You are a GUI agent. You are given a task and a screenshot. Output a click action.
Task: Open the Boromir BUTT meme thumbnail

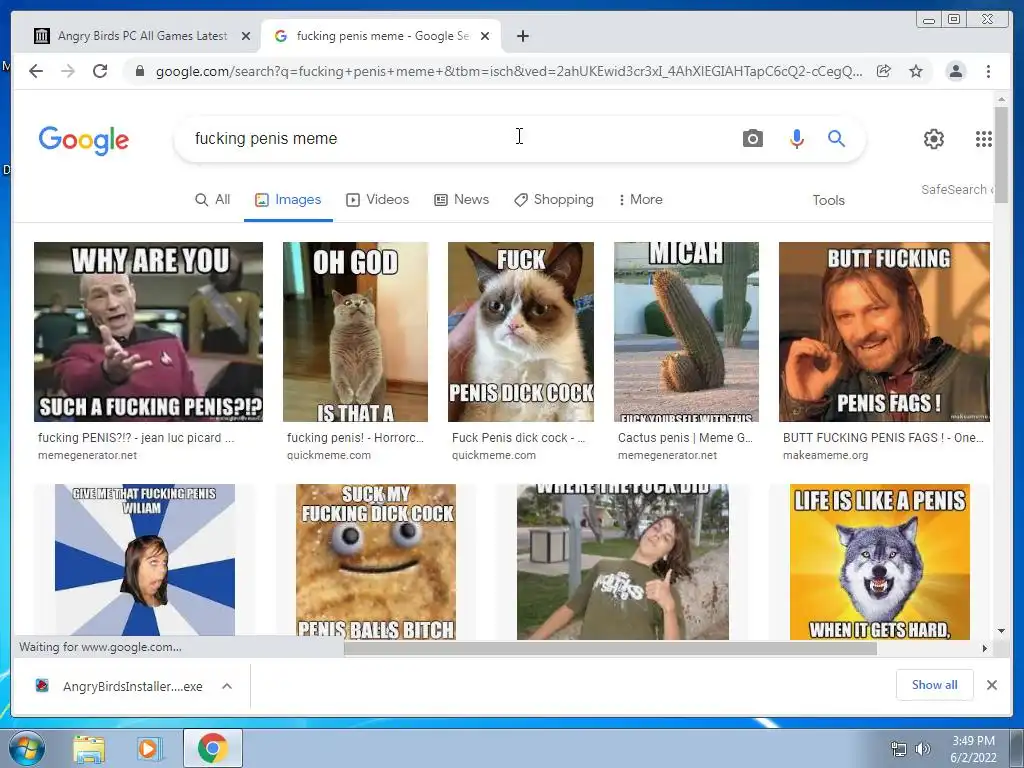pos(884,332)
